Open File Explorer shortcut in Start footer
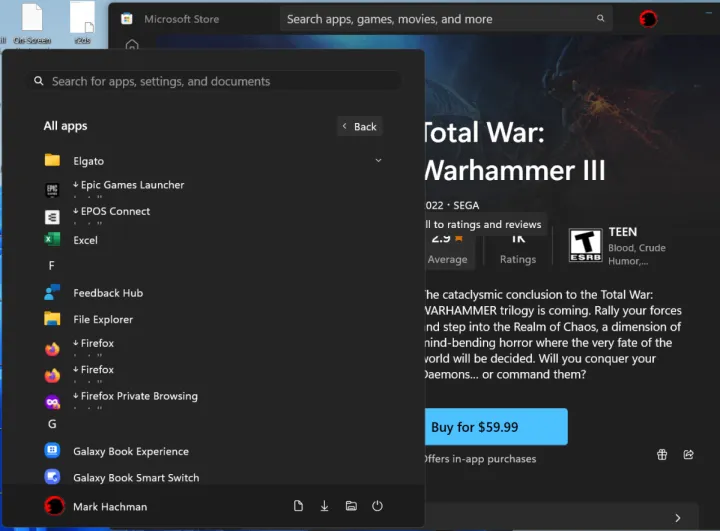The image size is (720, 531). click(x=351, y=506)
